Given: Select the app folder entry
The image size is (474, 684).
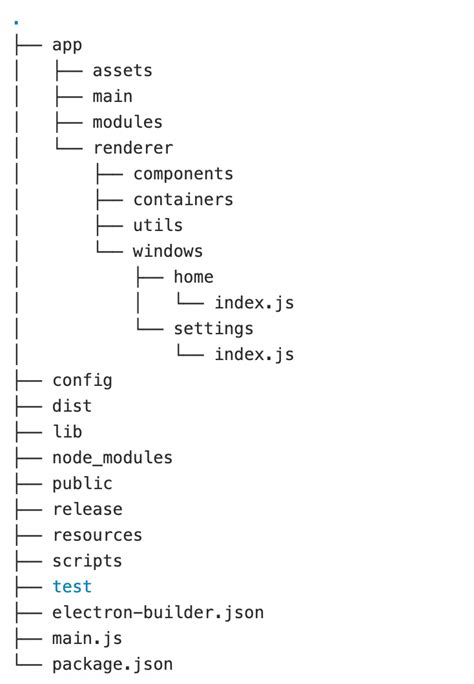Looking at the screenshot, I should click(x=67, y=46).
